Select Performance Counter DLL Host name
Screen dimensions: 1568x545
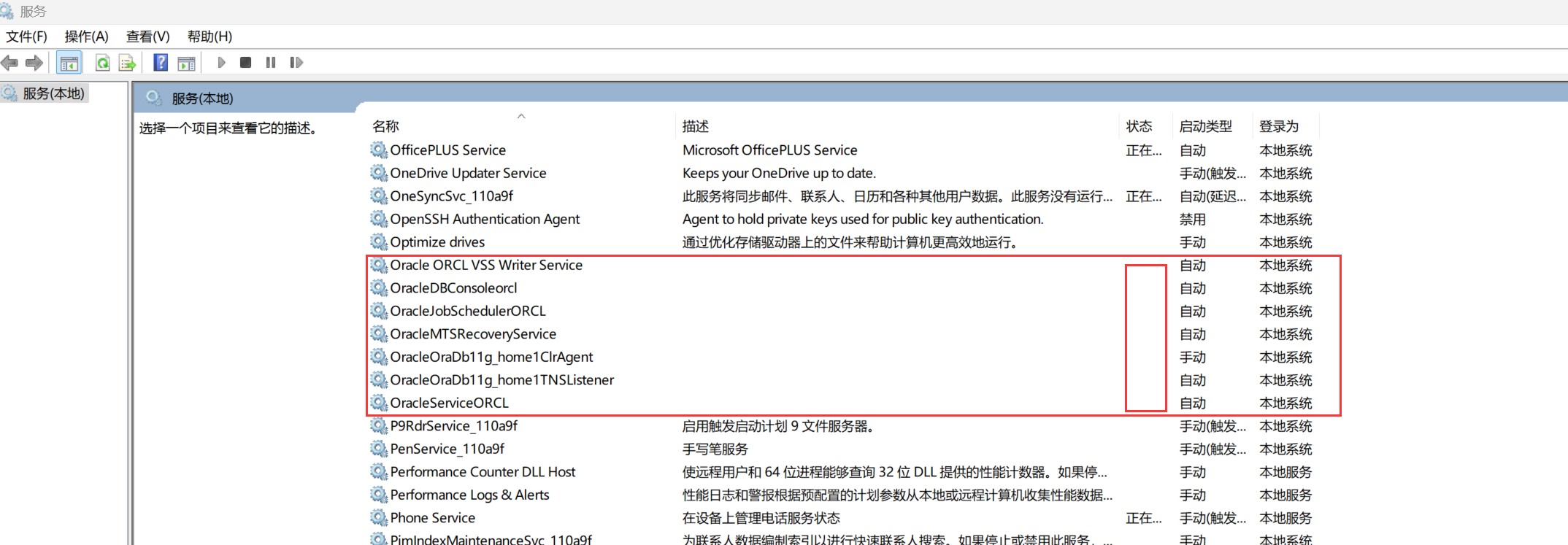(x=483, y=471)
